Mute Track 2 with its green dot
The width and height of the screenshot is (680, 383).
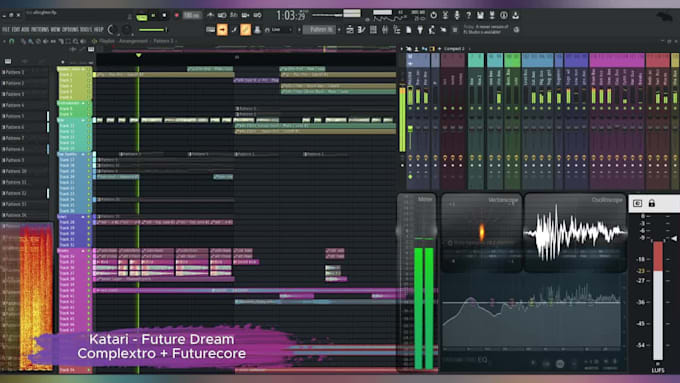[x=89, y=75]
